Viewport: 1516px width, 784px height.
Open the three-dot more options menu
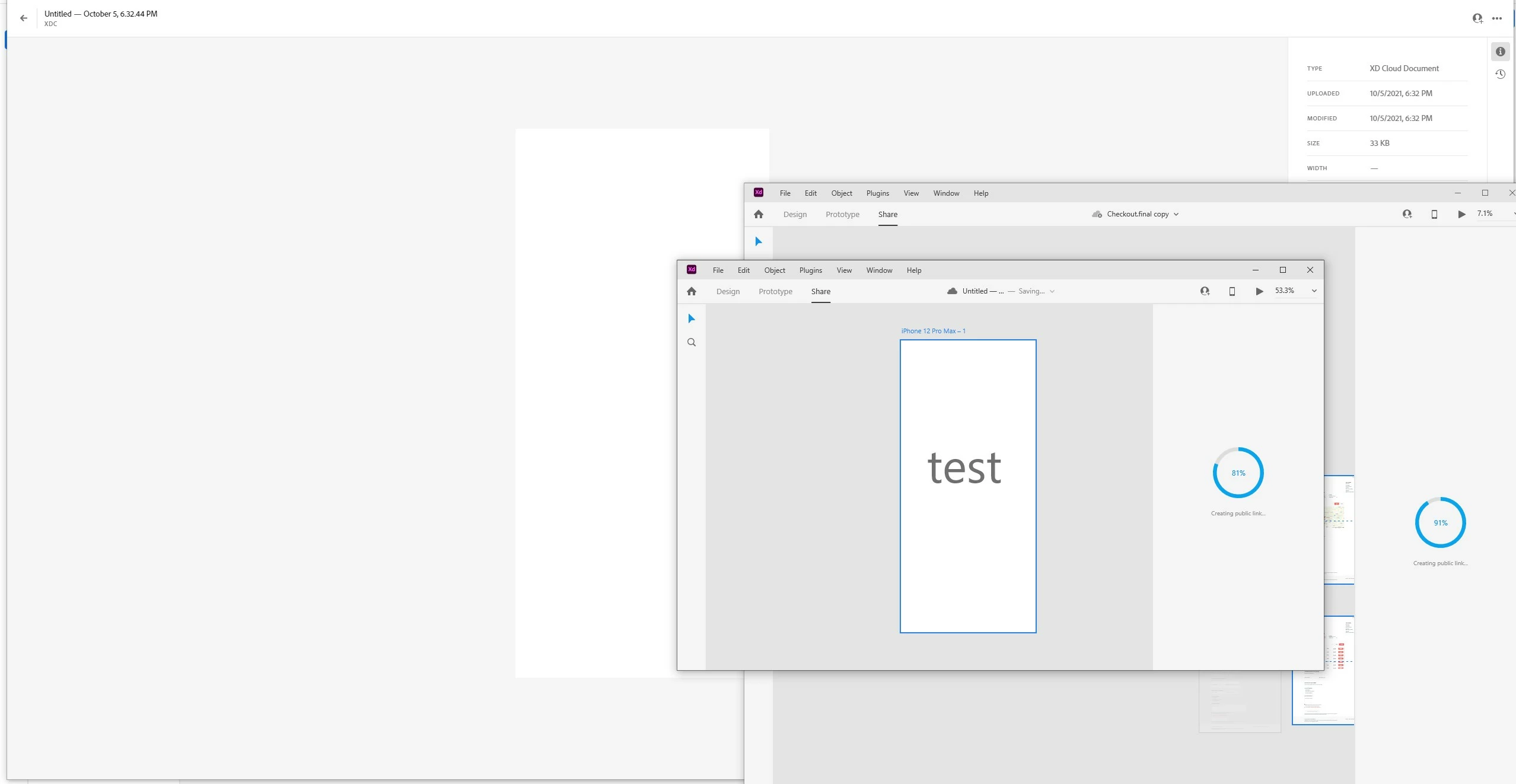(x=1497, y=18)
